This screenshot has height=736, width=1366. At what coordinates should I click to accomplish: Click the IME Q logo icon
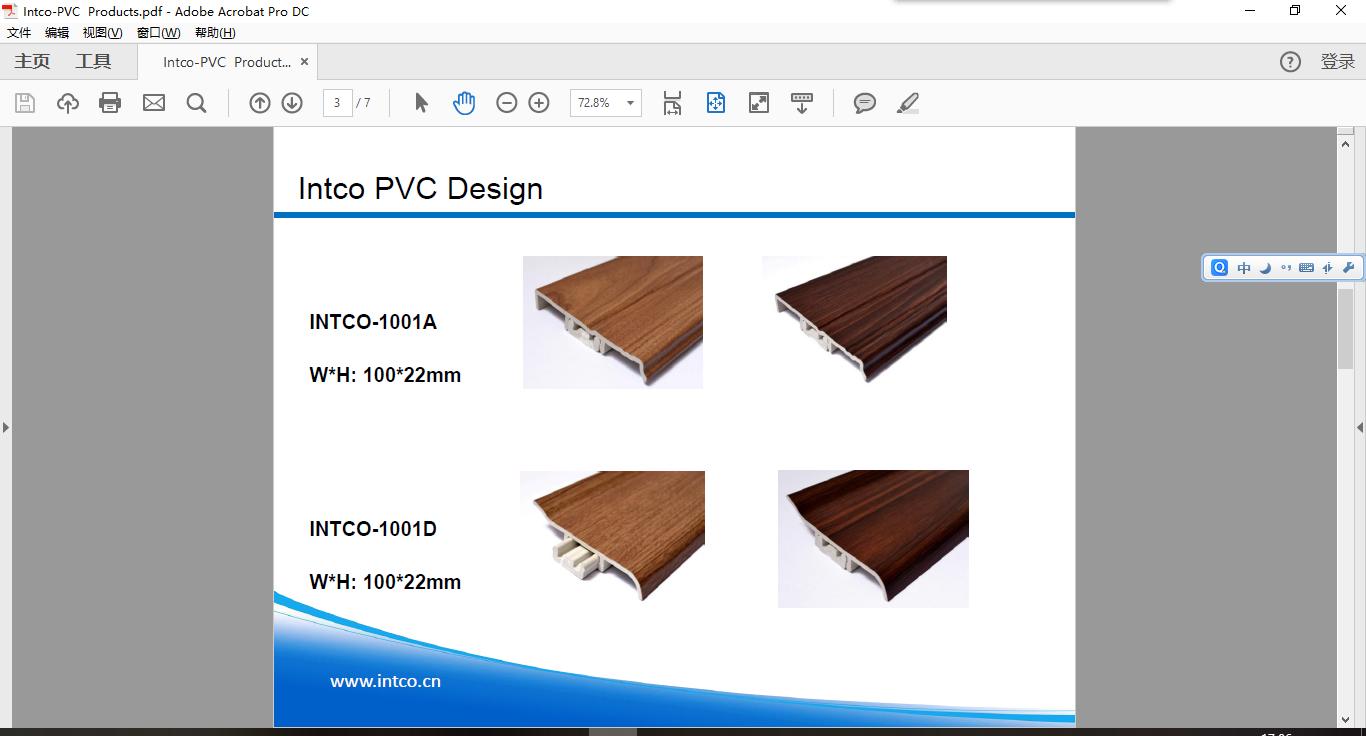[1219, 268]
